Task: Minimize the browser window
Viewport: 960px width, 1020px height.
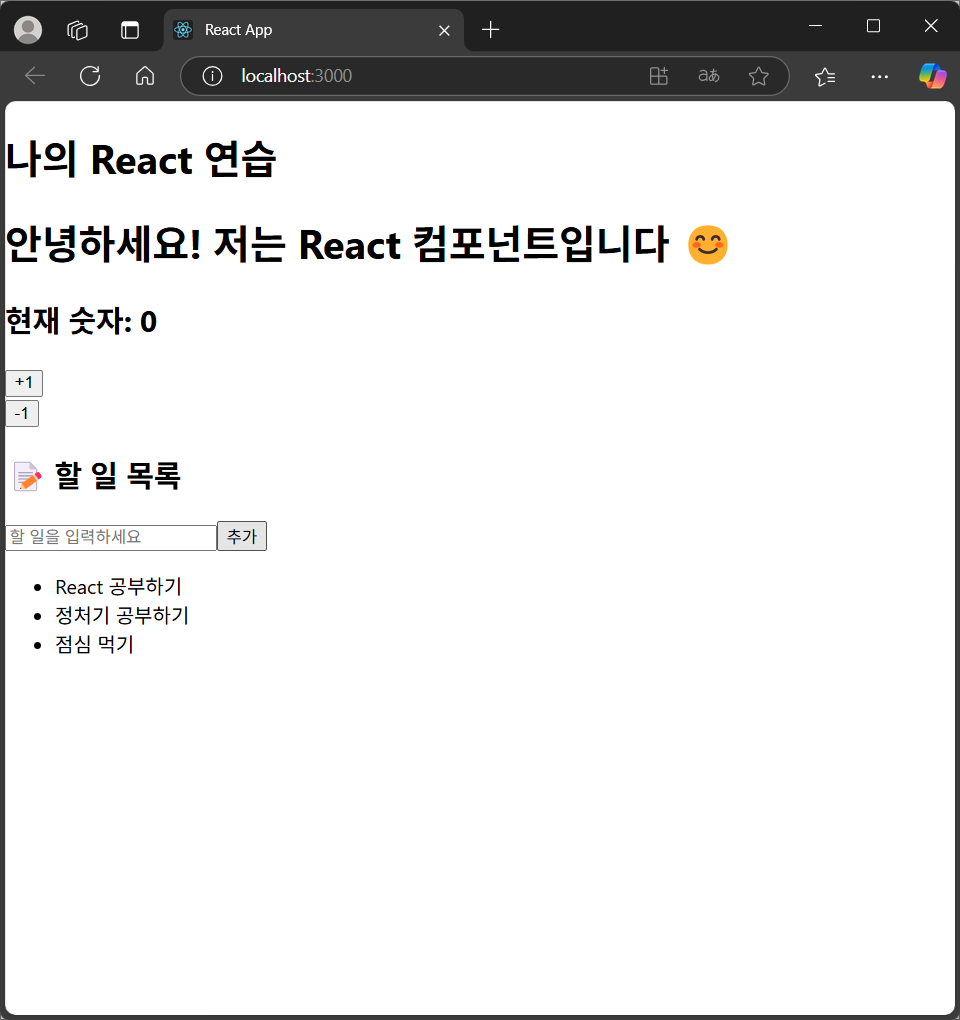Action: (815, 25)
